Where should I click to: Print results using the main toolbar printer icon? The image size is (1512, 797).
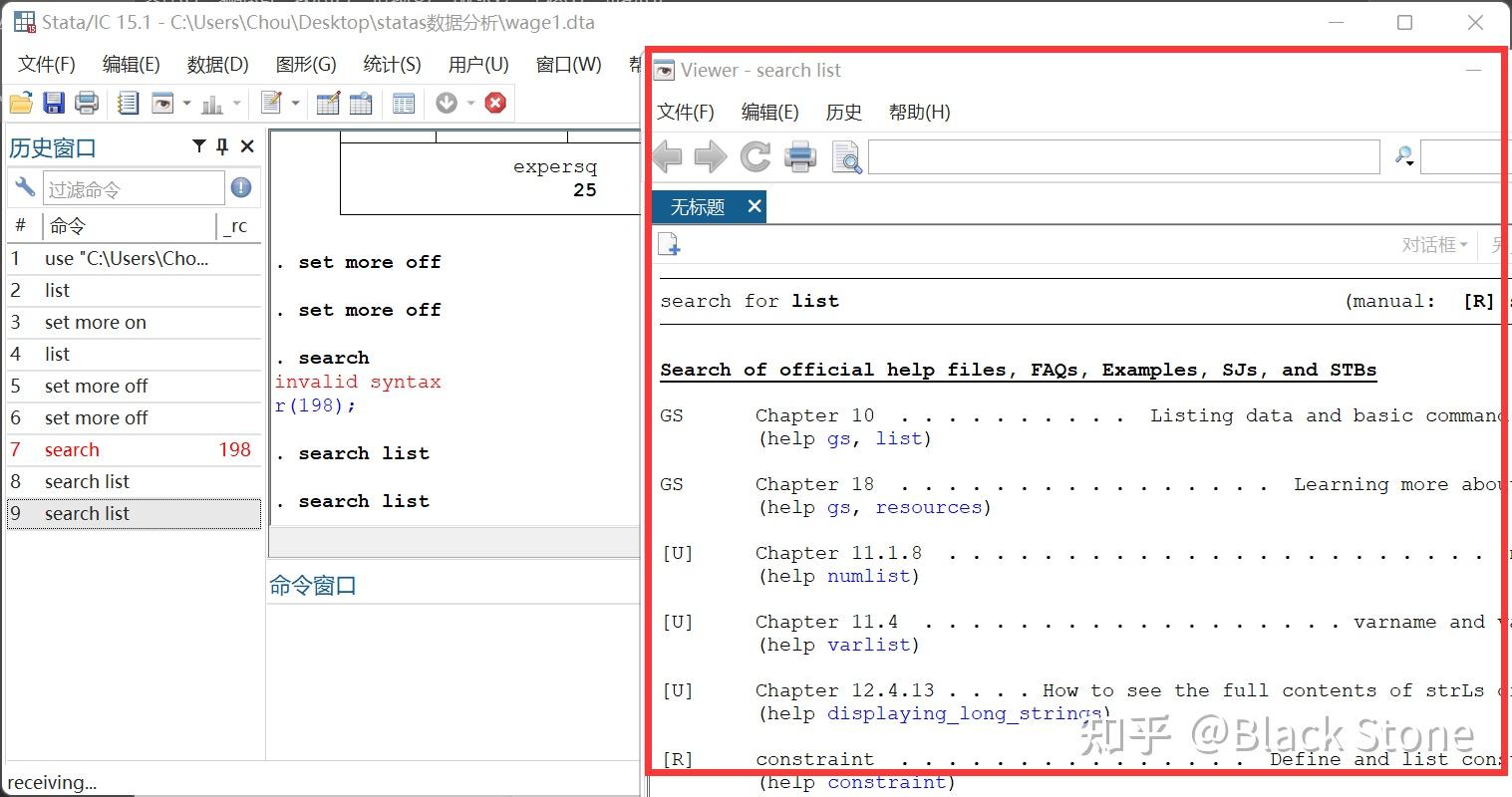coord(87,103)
